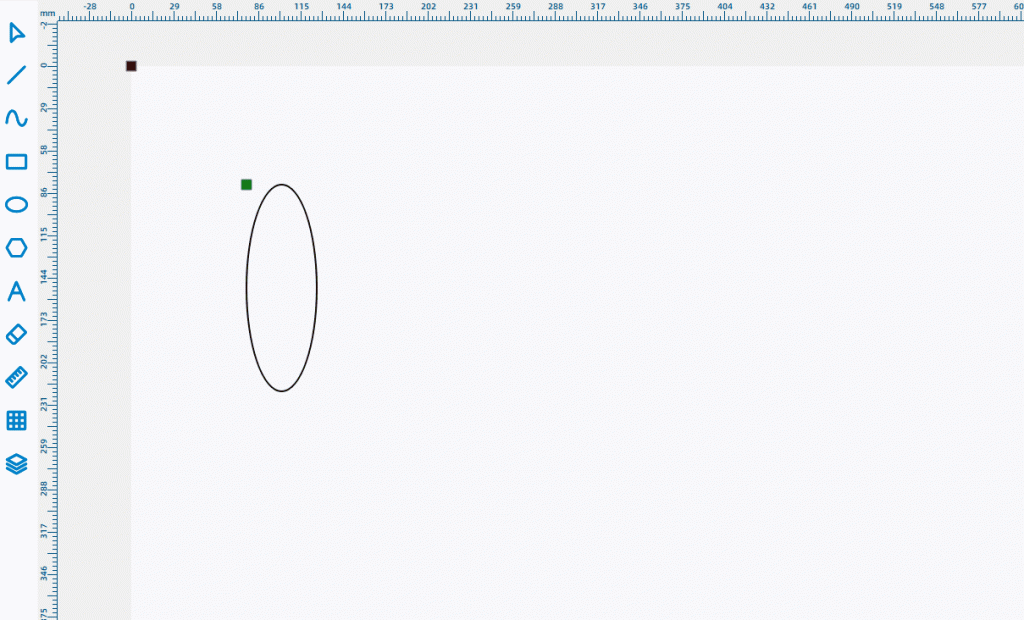Click the 0 mark on the horizontal ruler
1024x620 pixels.
coord(132,7)
